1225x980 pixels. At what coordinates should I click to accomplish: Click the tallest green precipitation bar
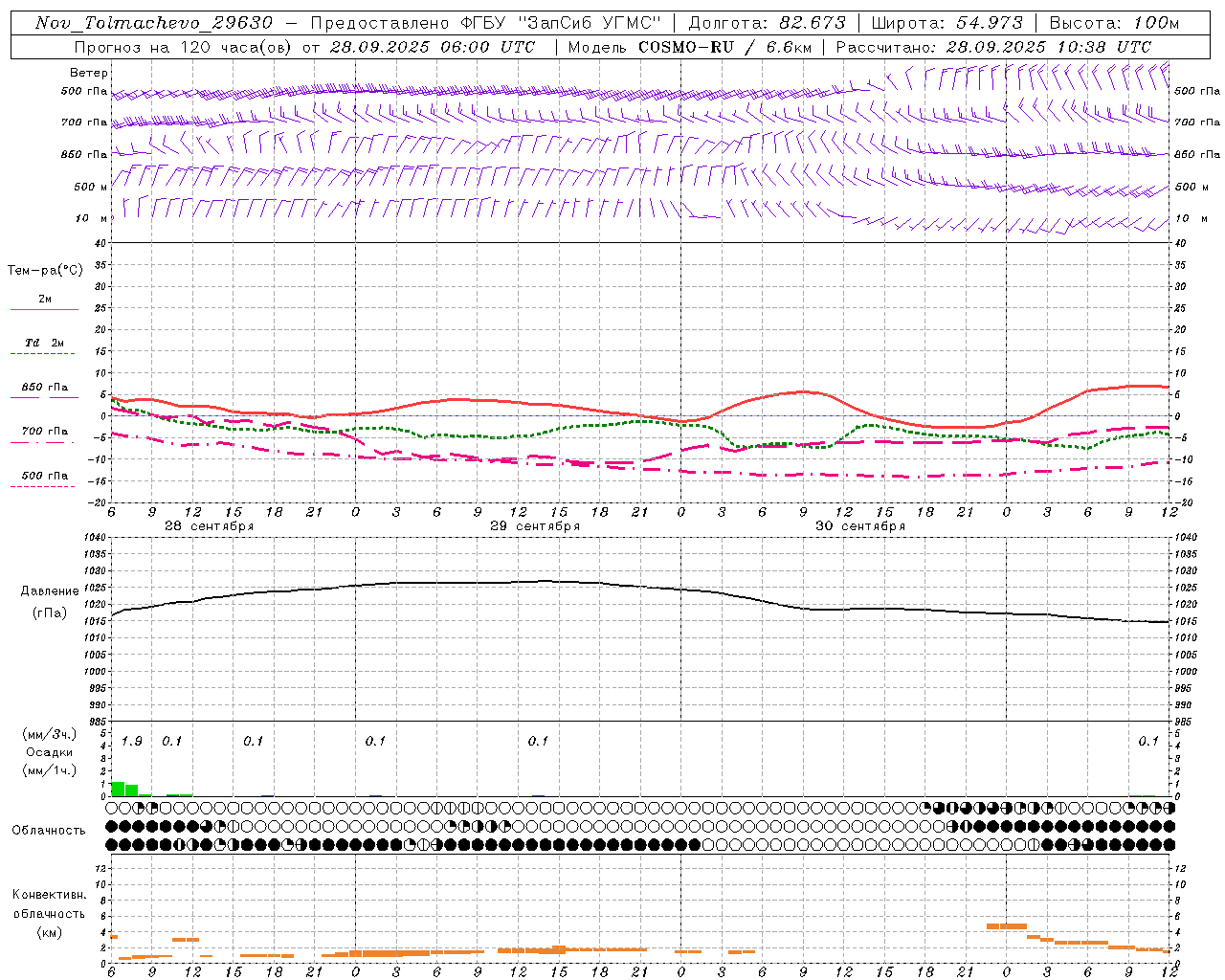[118, 789]
